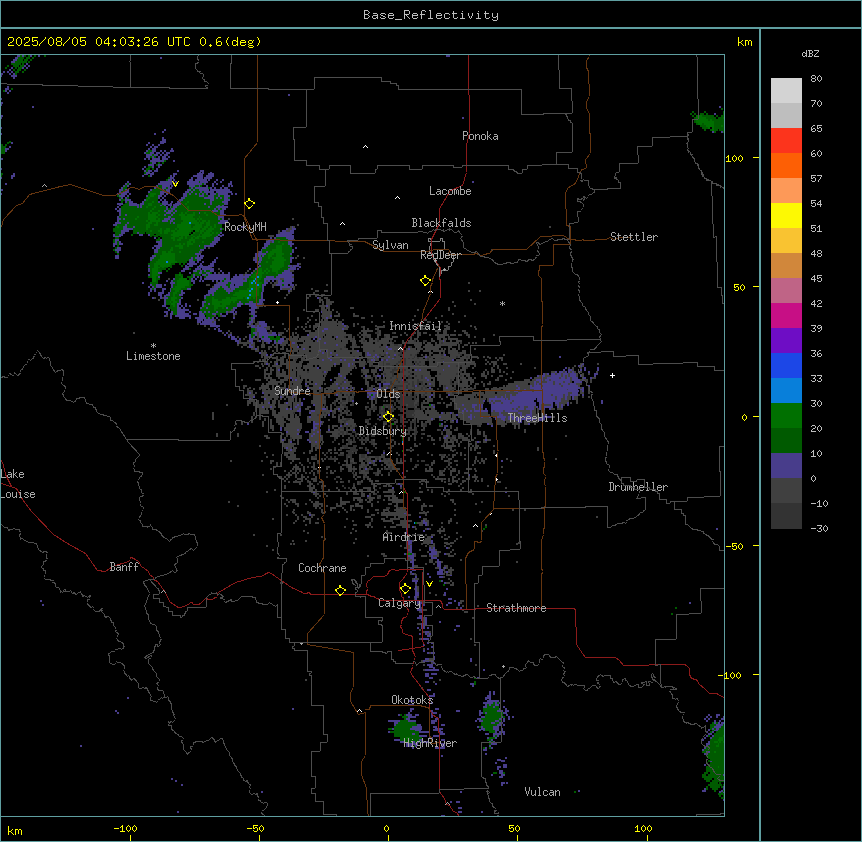Image resolution: width=862 pixels, height=842 pixels.
Task: Click the Airdrie city label
Action: (x=404, y=537)
